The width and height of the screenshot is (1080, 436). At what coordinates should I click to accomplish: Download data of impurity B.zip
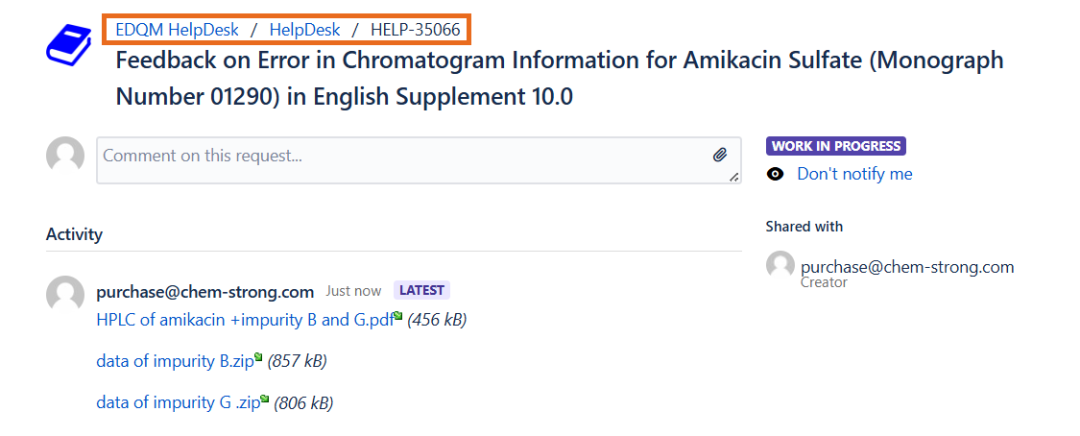[x=175, y=362]
